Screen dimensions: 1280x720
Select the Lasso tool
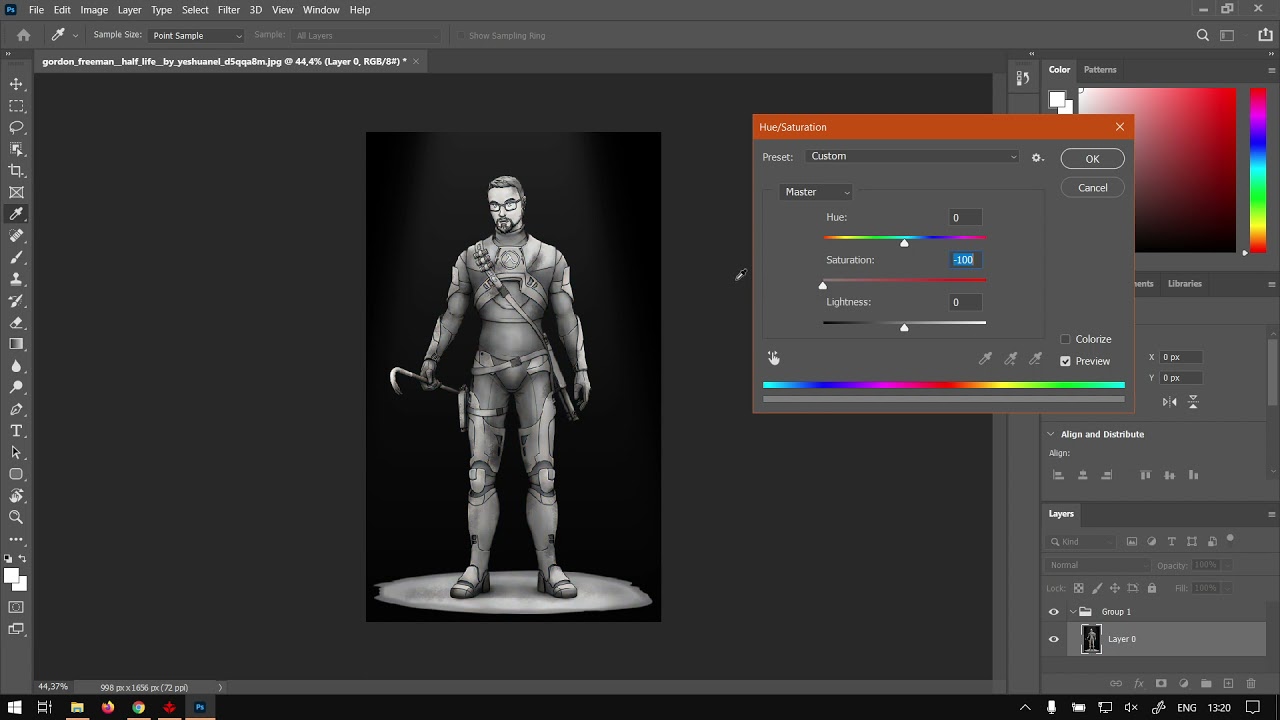16,127
